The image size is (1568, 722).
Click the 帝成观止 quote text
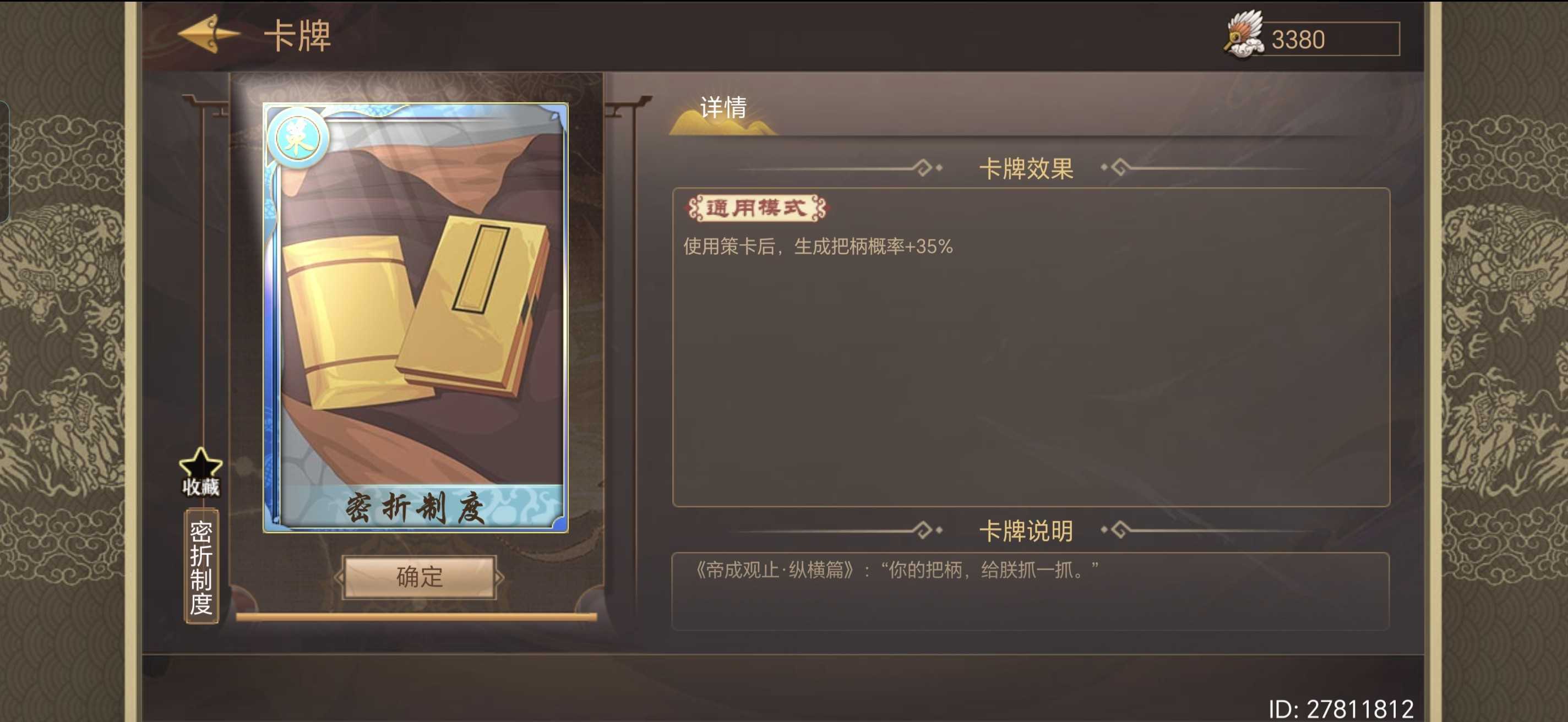coord(895,571)
